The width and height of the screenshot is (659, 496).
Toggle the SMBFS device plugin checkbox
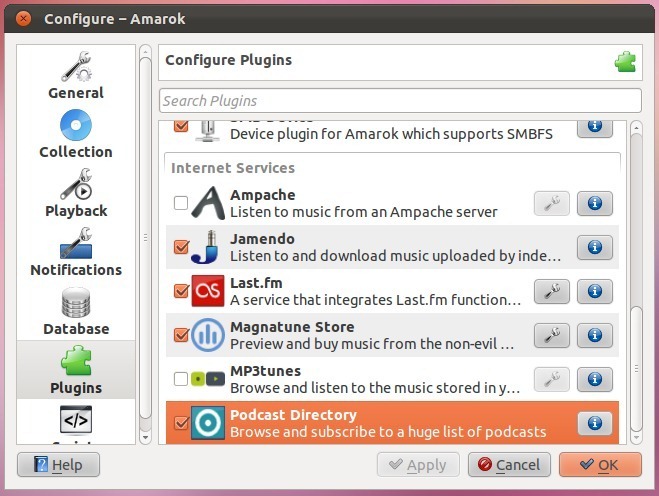181,126
